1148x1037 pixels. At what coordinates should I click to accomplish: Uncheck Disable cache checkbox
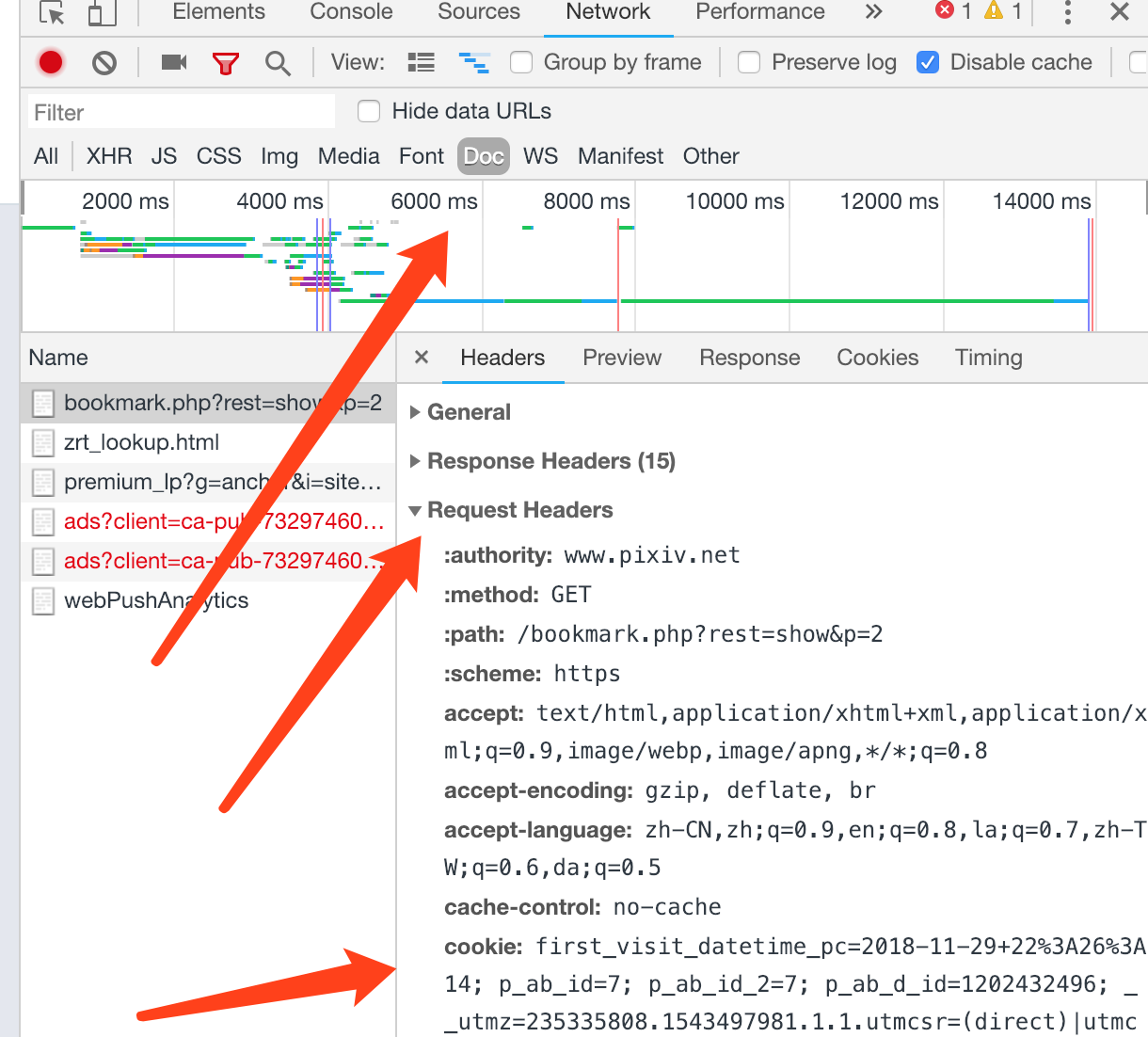(x=928, y=62)
